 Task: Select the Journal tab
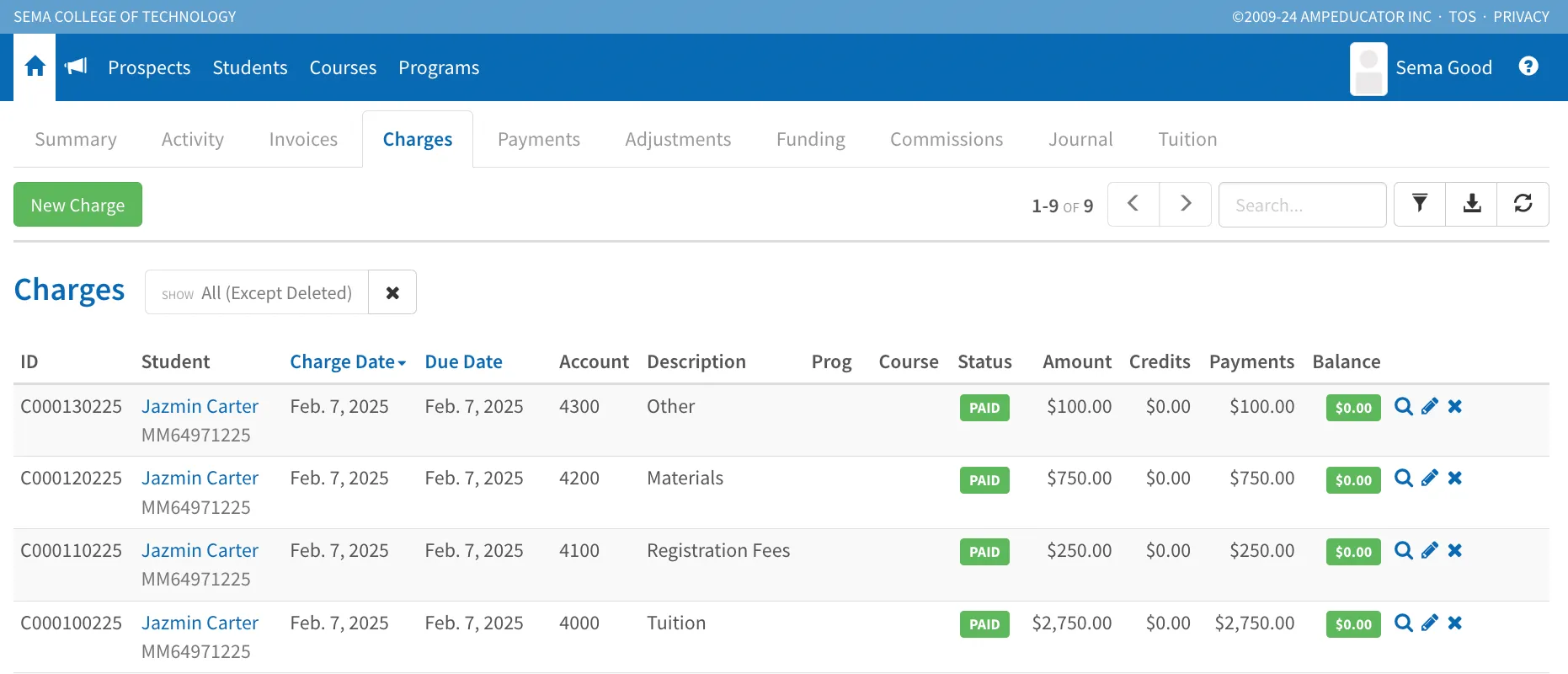[1080, 139]
